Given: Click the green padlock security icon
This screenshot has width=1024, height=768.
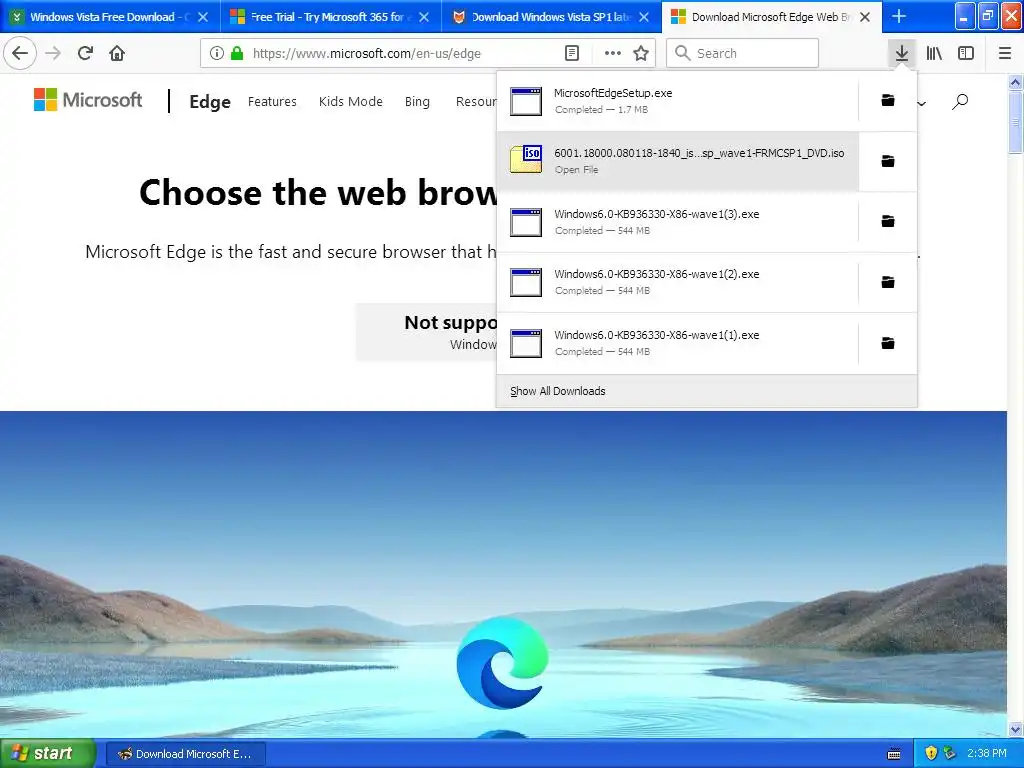Looking at the screenshot, I should tap(237, 54).
